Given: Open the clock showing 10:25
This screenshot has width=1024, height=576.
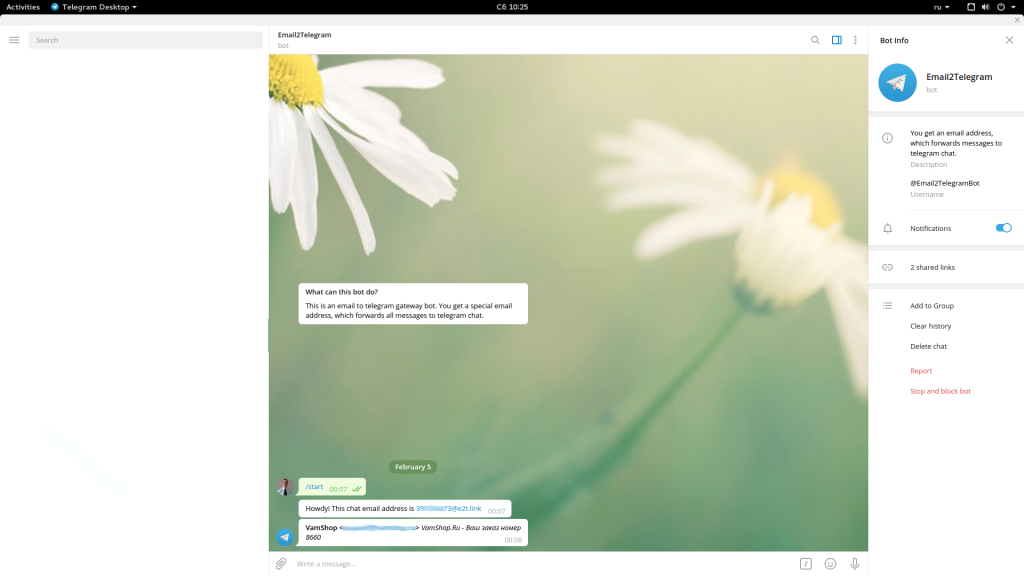Looking at the screenshot, I should click(512, 7).
